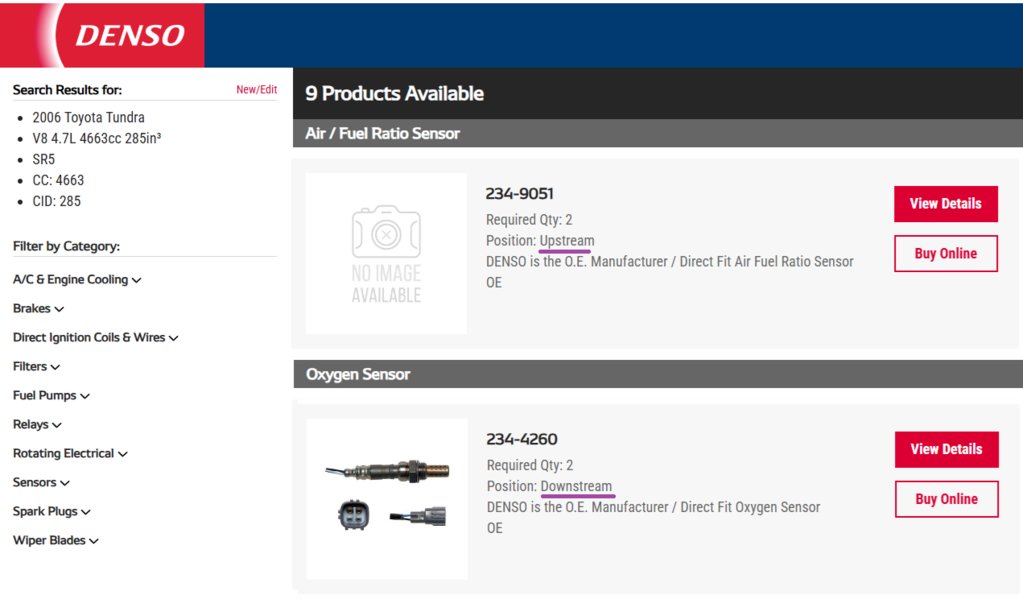Image resolution: width=1023 pixels, height=599 pixels.
Task: Open the 234-4260 oxygen sensor image
Action: point(387,499)
